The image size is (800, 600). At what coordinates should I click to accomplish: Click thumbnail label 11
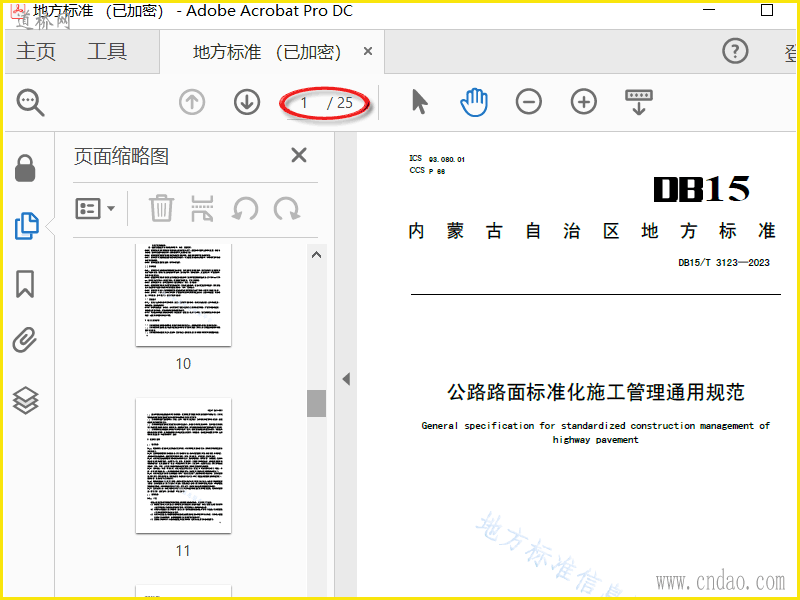183,551
